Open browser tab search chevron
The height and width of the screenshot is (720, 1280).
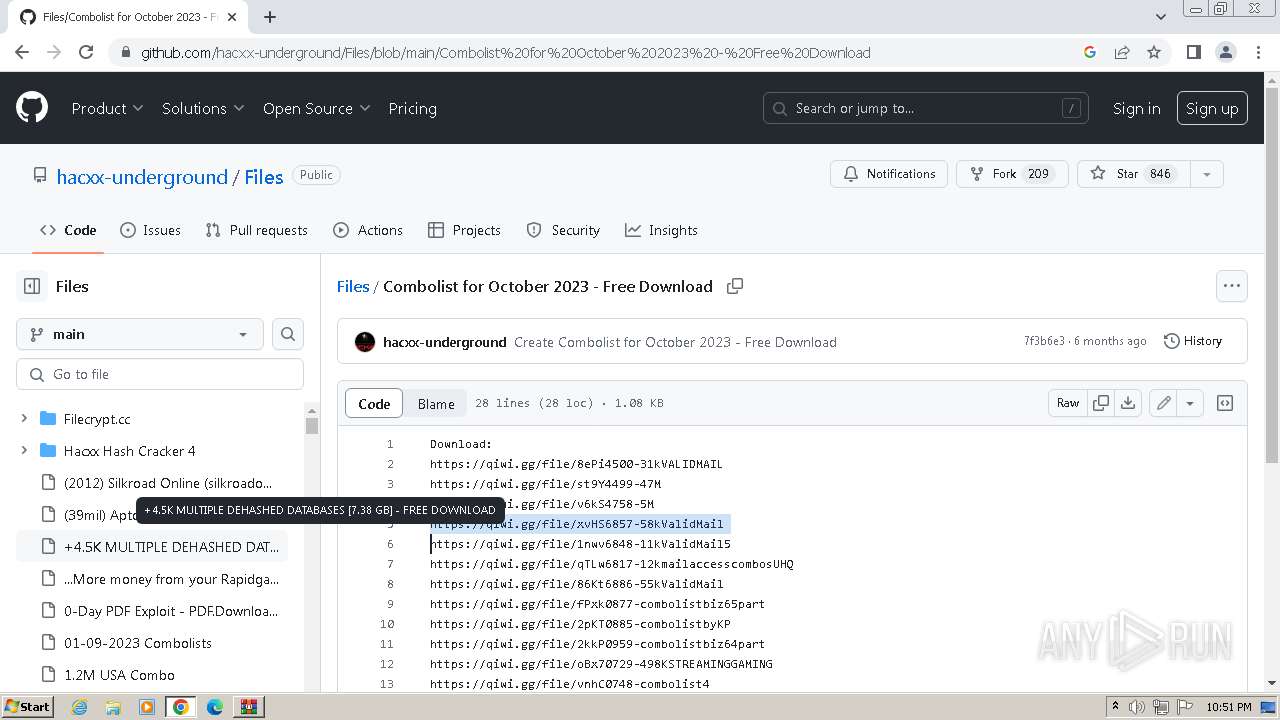tap(1161, 17)
